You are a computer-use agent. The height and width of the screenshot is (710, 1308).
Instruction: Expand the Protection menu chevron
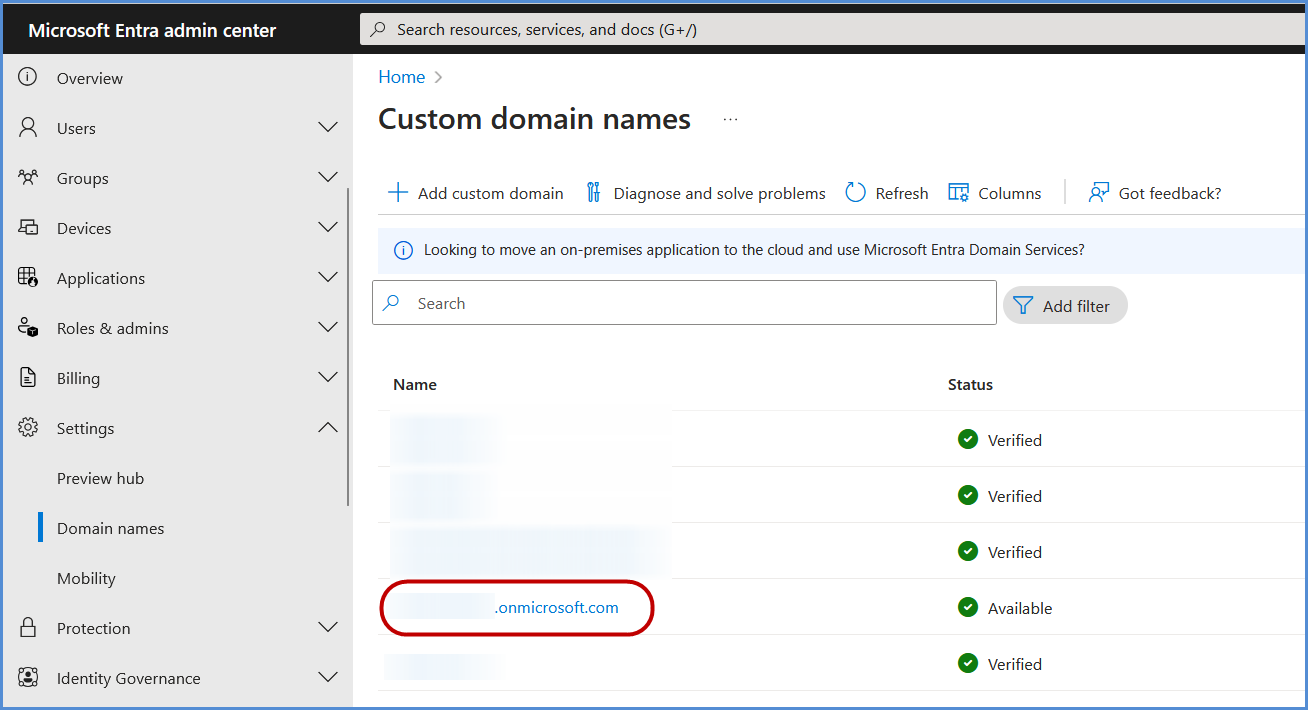[327, 628]
